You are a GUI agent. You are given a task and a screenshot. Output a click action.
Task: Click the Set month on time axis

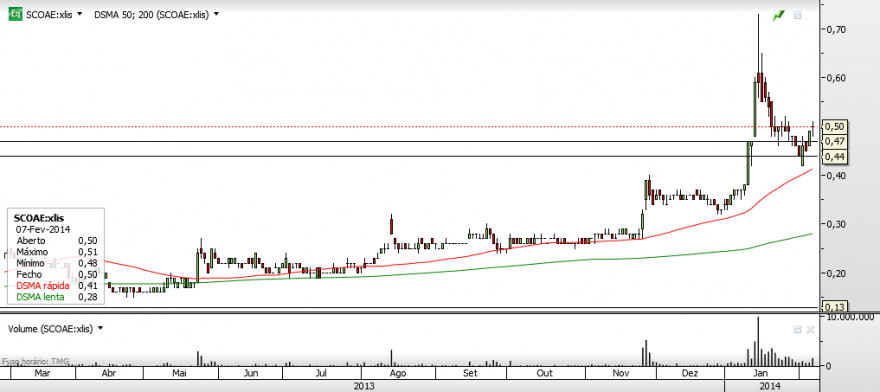click(470, 373)
